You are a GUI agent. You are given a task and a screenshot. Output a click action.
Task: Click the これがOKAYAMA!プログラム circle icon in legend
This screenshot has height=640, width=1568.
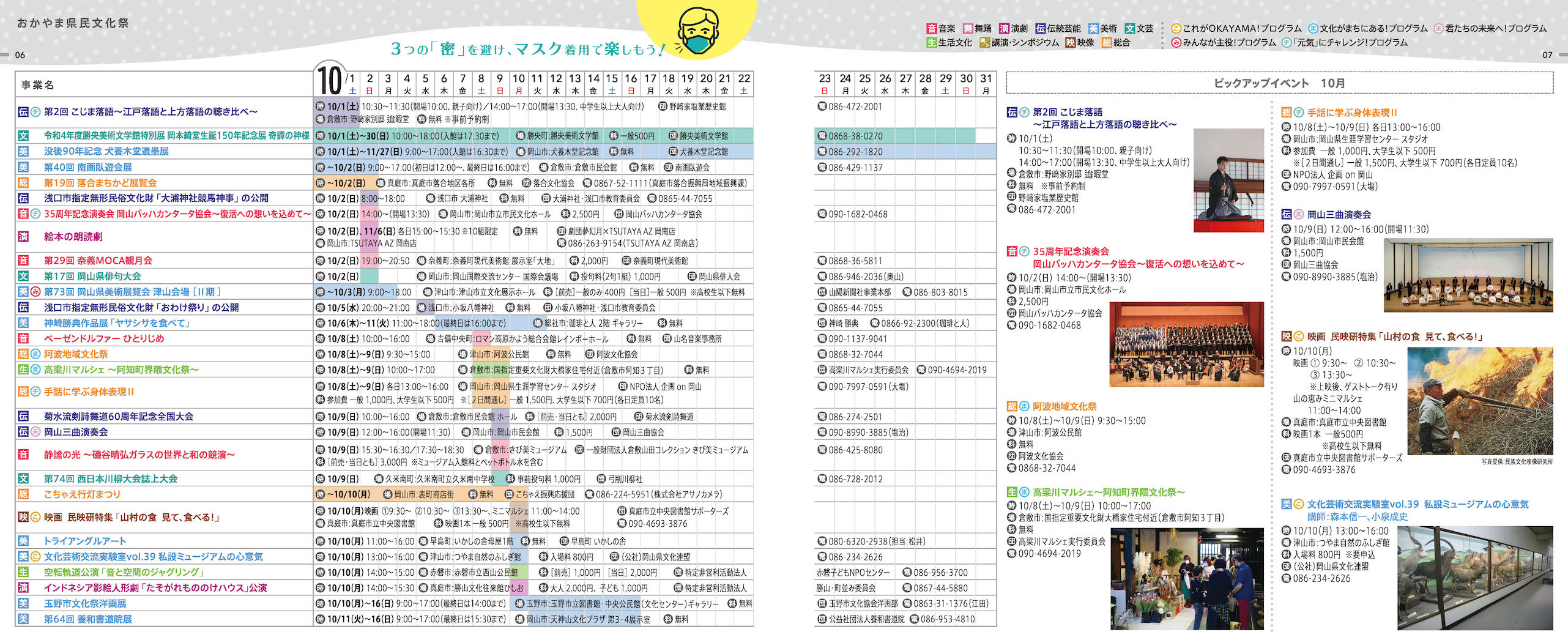pyautogui.click(x=1176, y=28)
